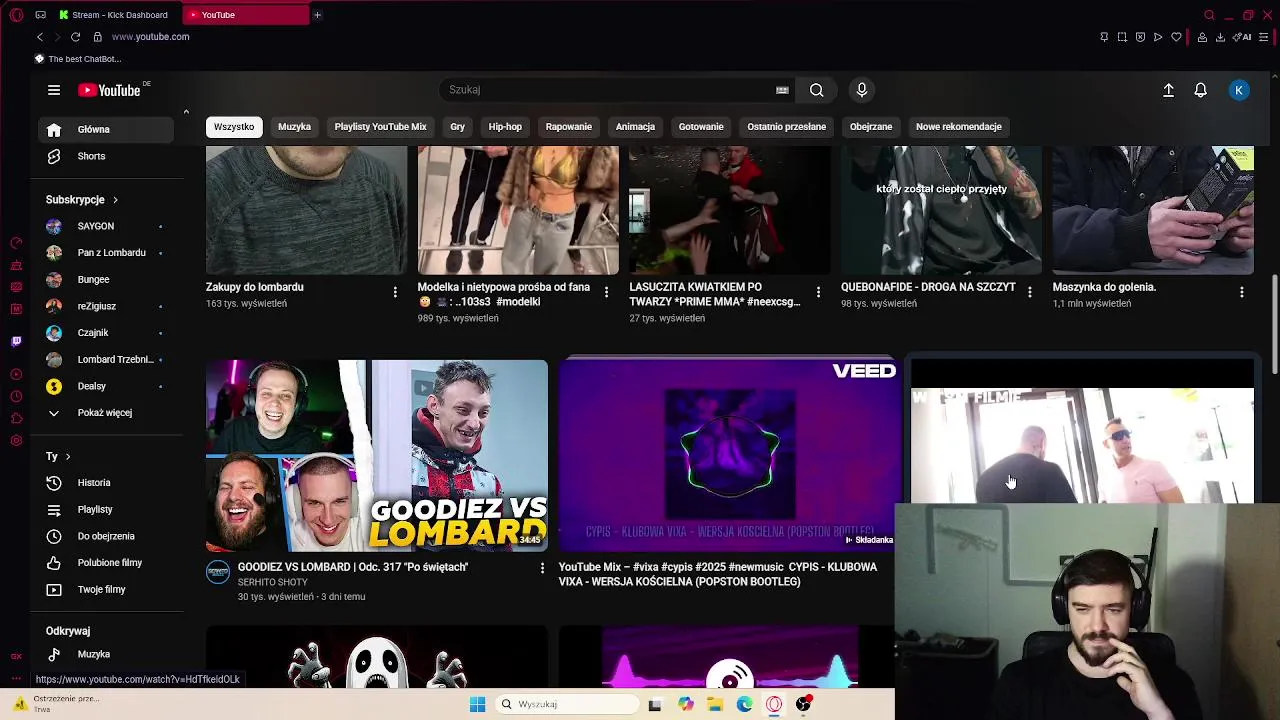Select the Hip-hop filter chip

point(505,127)
